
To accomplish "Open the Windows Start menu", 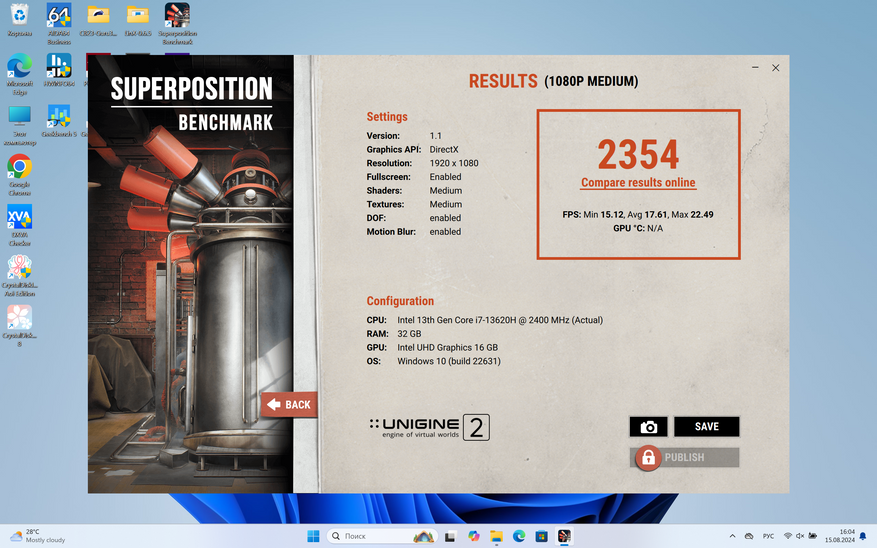I will (313, 536).
